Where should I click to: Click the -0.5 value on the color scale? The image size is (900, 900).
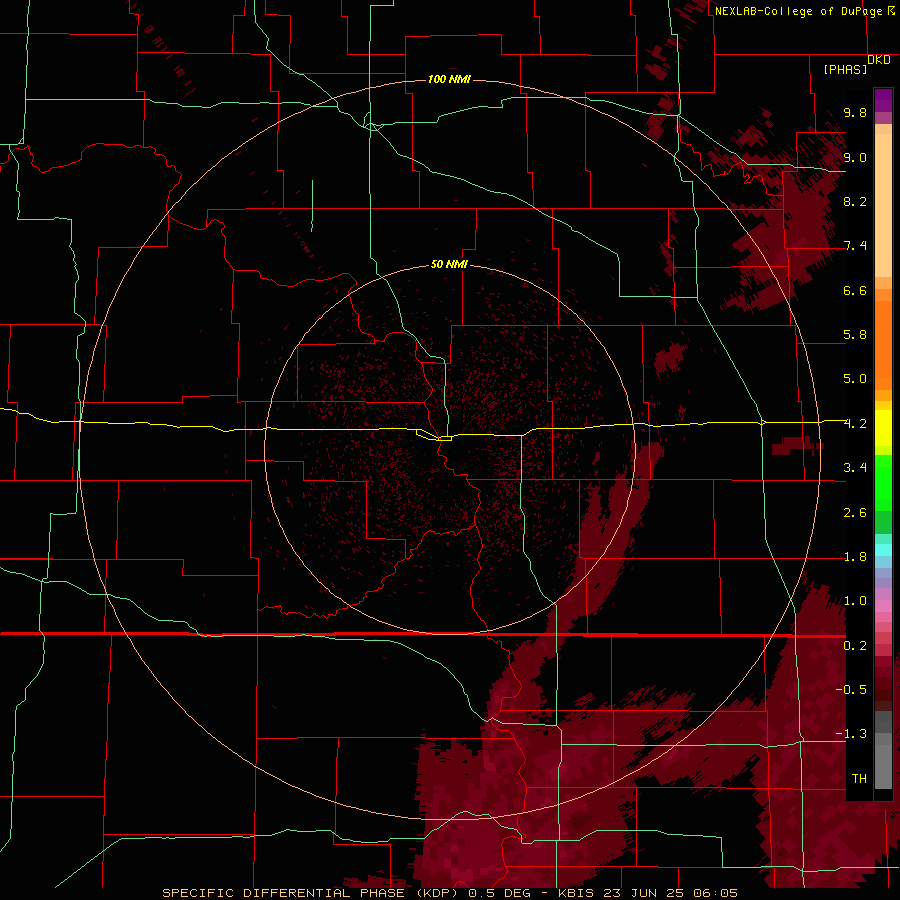(851, 690)
